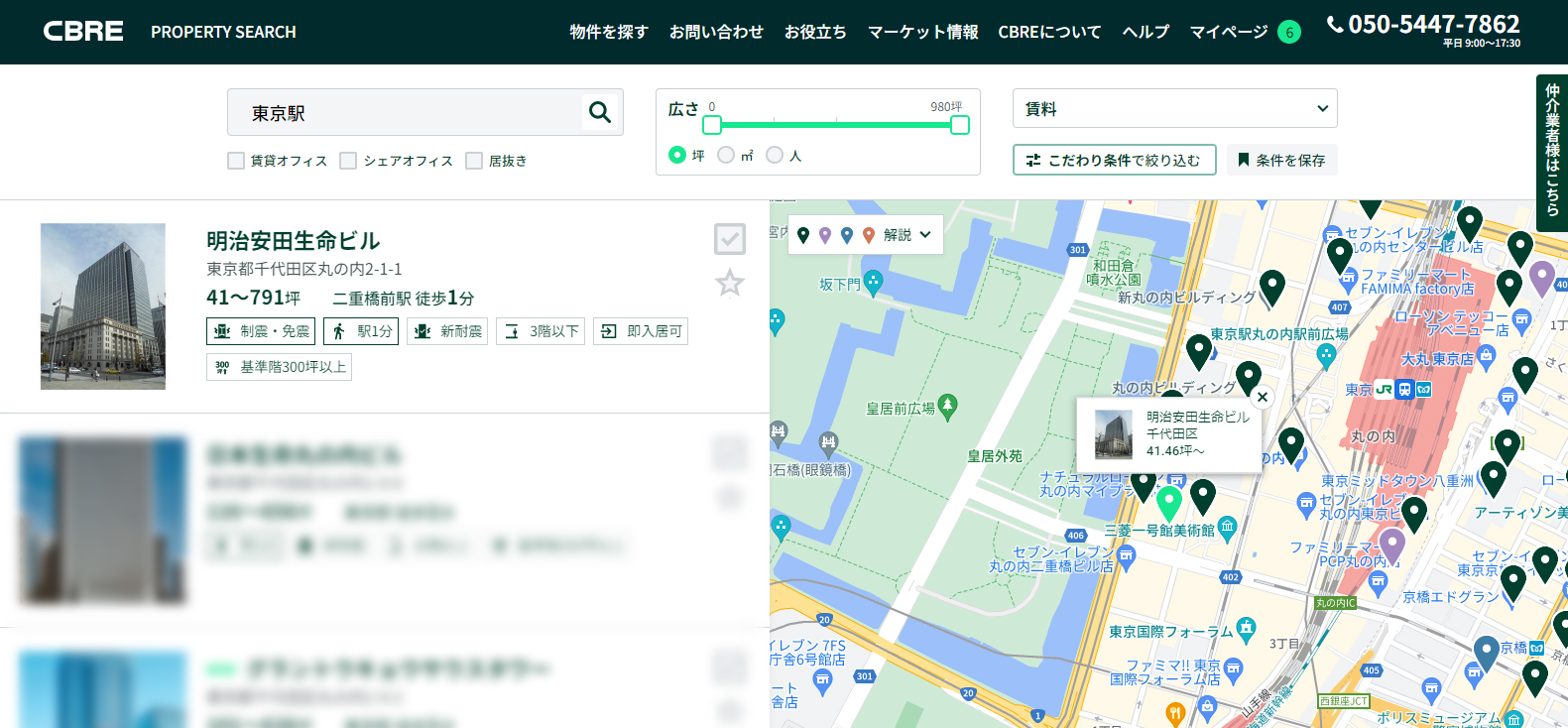Tick the シェアオフィス checkbox
Viewport: 1568px width, 728px height.
348,161
